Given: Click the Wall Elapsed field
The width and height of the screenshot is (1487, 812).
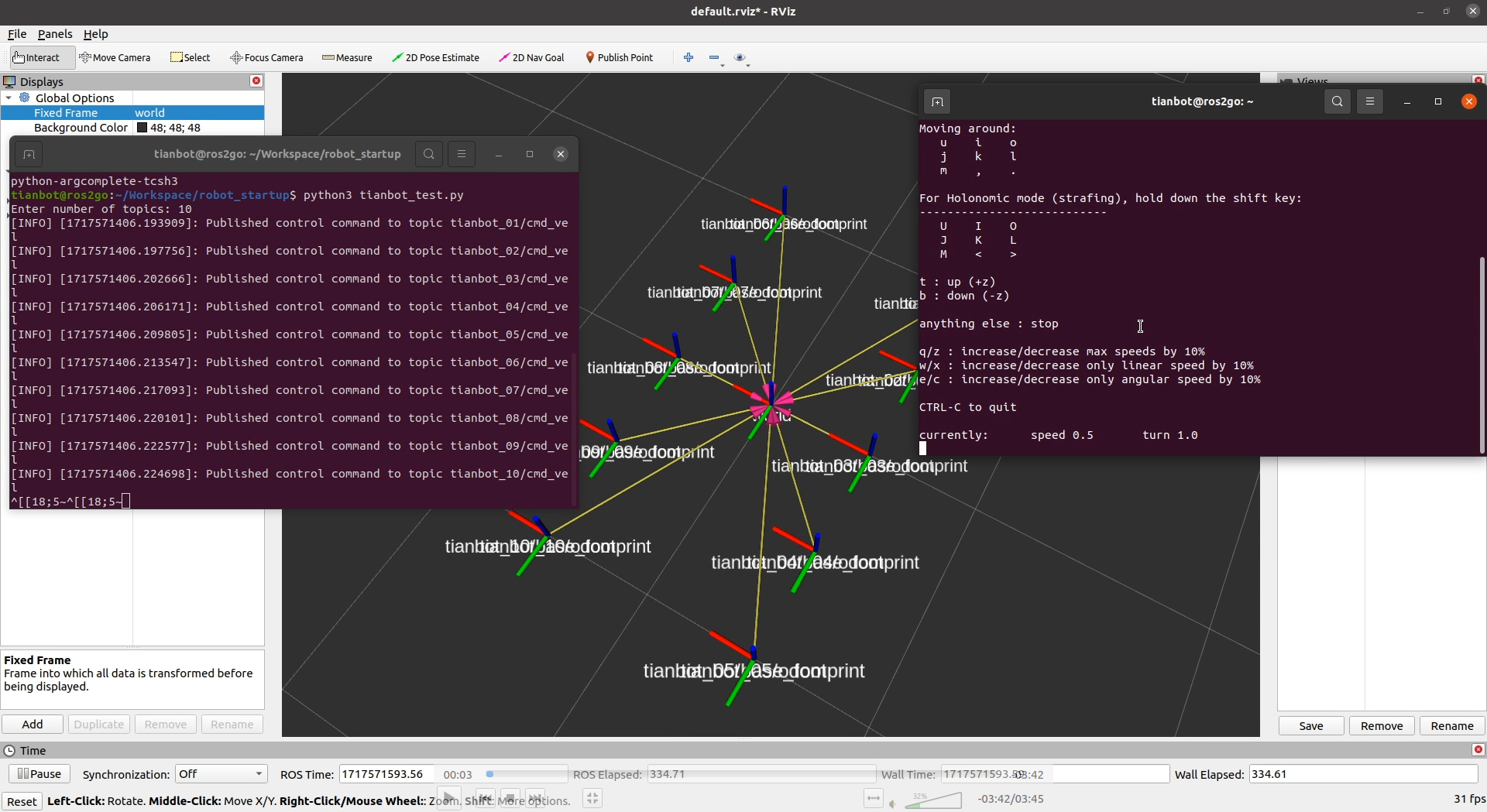Looking at the screenshot, I should (x=1363, y=774).
